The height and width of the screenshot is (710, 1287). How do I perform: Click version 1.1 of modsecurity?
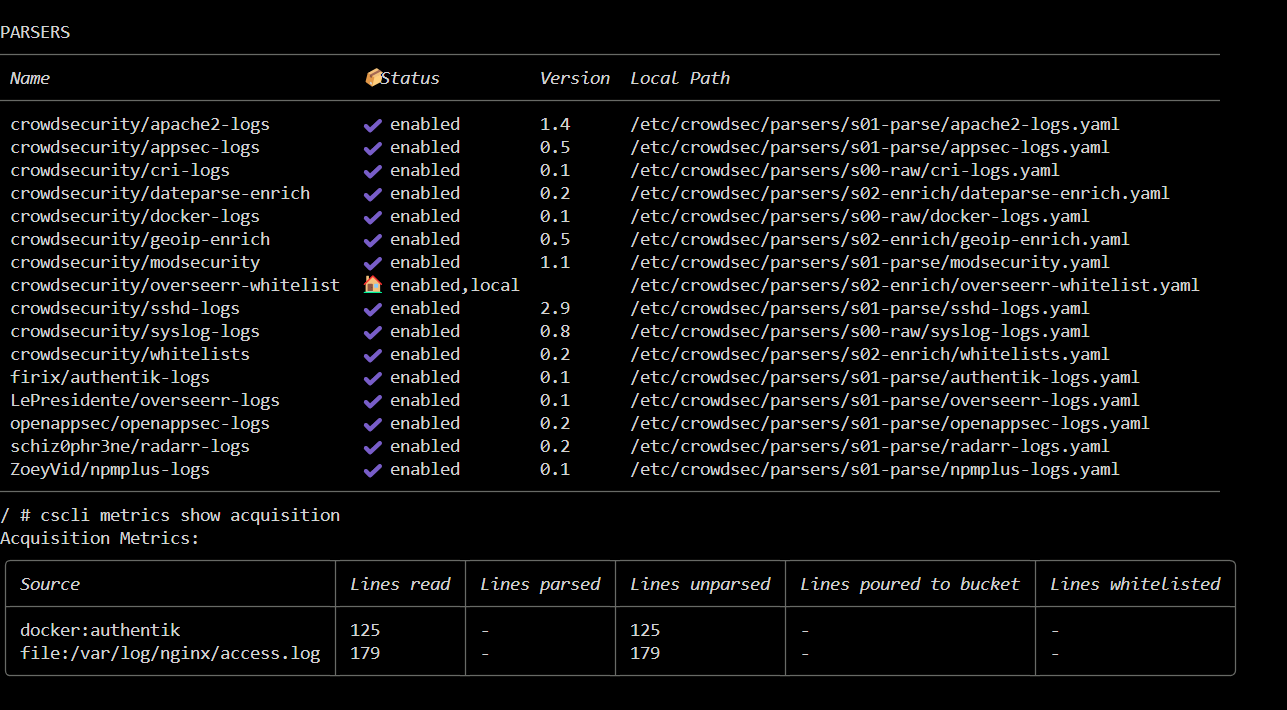point(555,263)
